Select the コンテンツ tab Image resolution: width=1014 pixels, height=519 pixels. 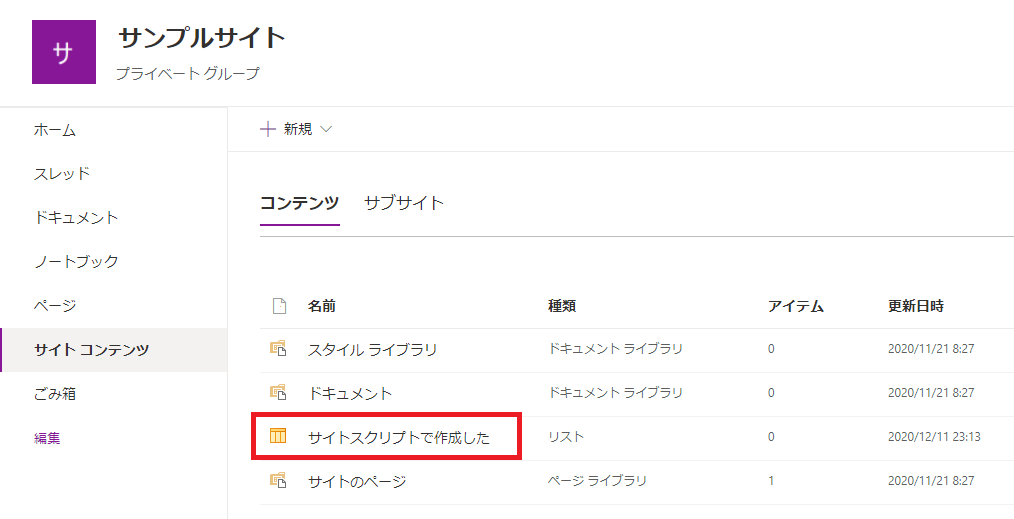[x=299, y=203]
